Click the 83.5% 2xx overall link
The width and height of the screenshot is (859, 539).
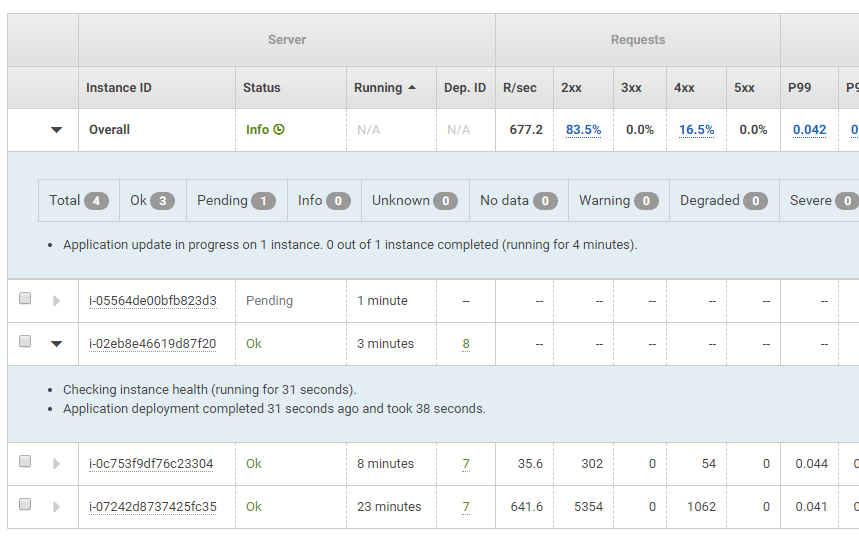583,130
